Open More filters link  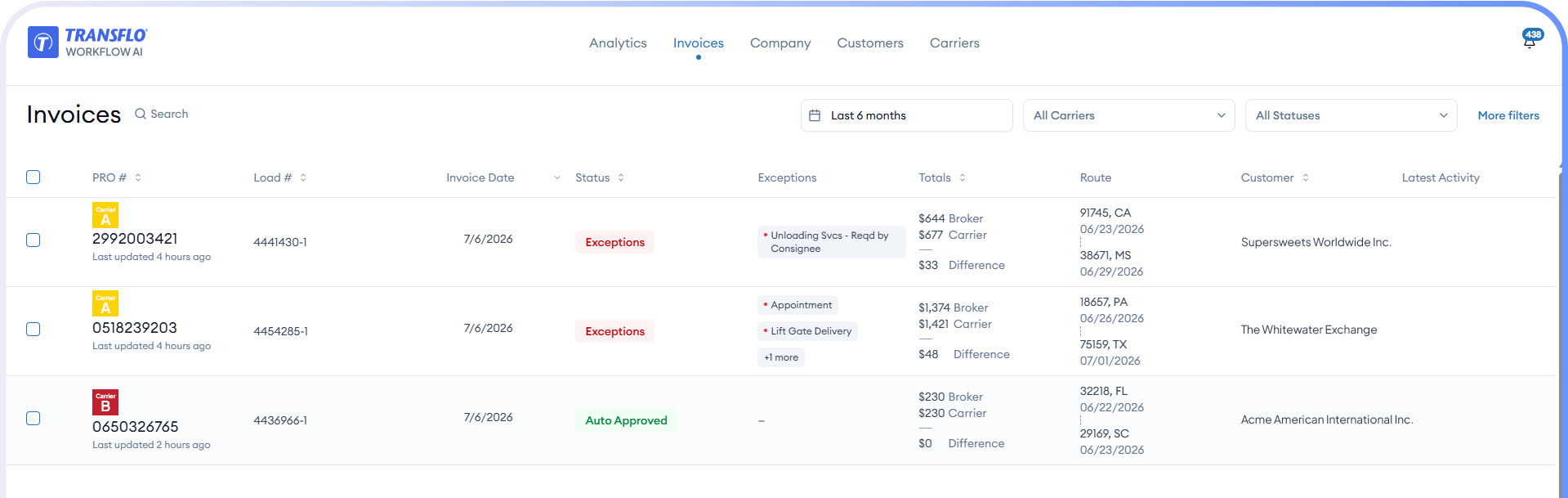pos(1508,115)
